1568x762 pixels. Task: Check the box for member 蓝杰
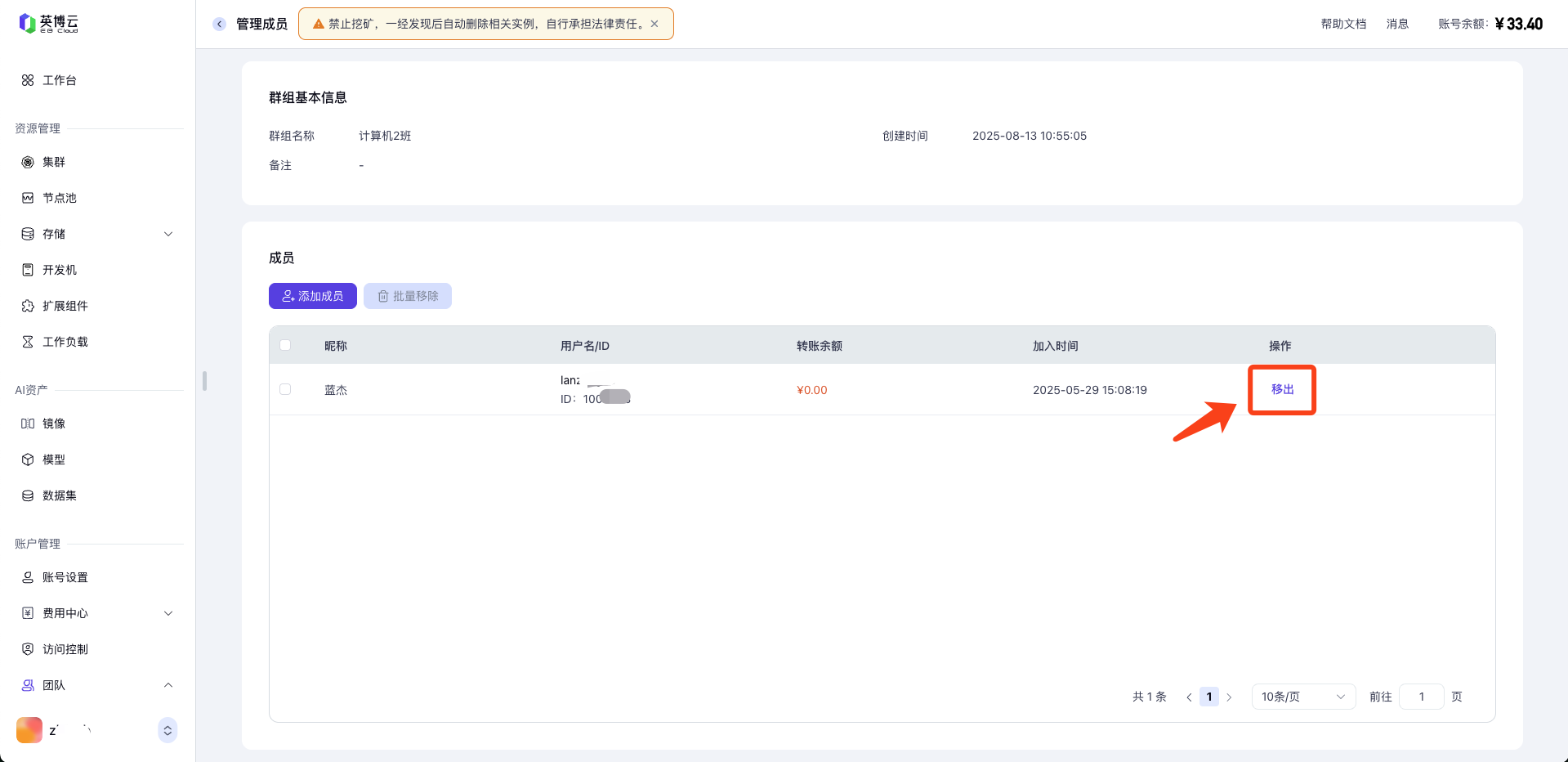coord(285,389)
